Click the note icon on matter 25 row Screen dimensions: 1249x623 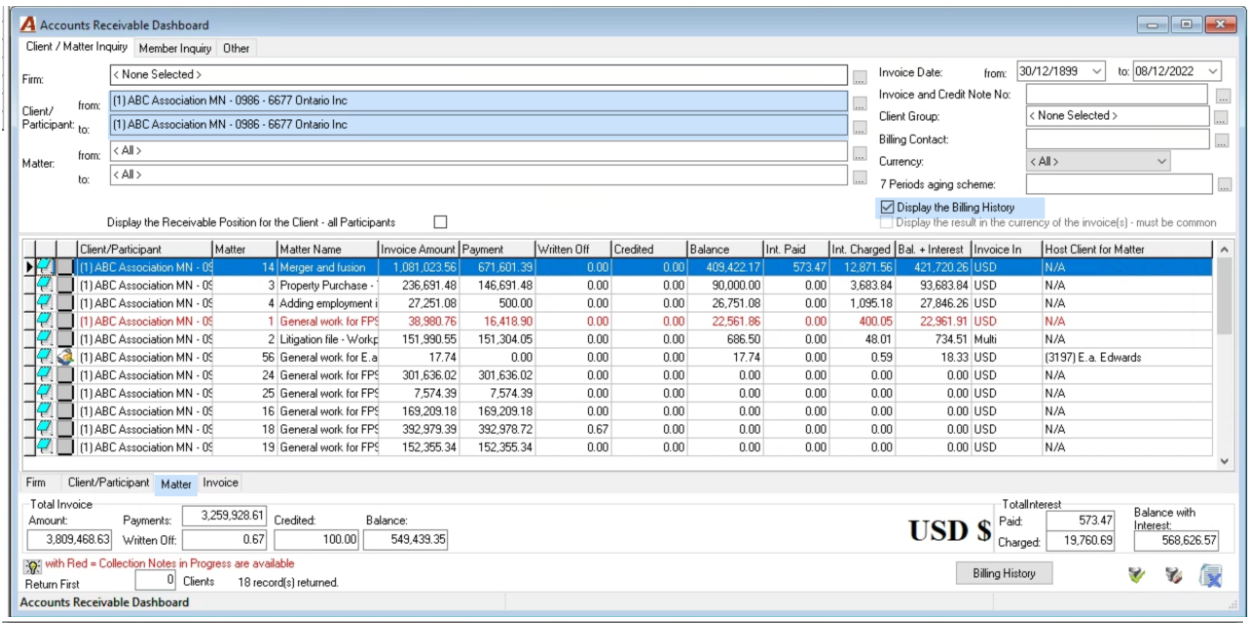(45, 393)
